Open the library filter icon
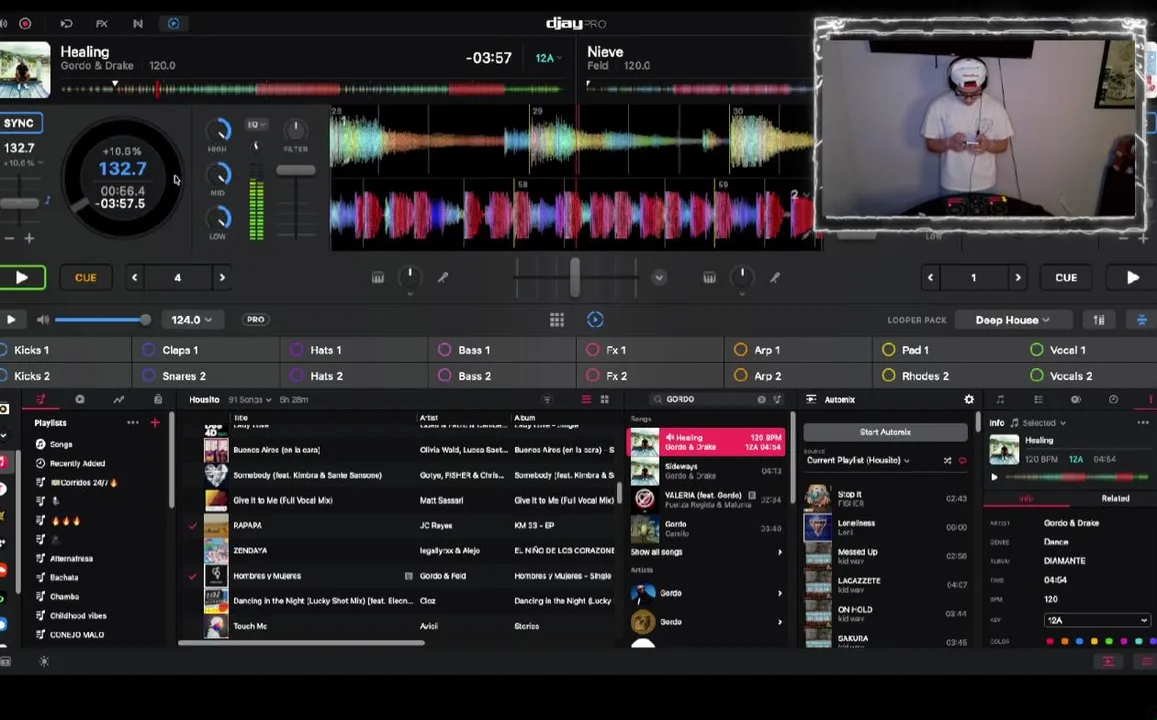 click(x=547, y=399)
